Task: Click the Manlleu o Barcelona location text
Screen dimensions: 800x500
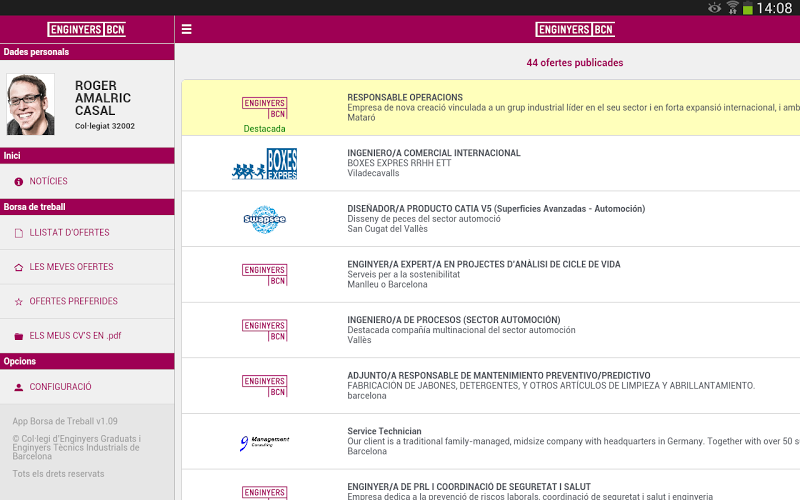Action: [x=387, y=284]
